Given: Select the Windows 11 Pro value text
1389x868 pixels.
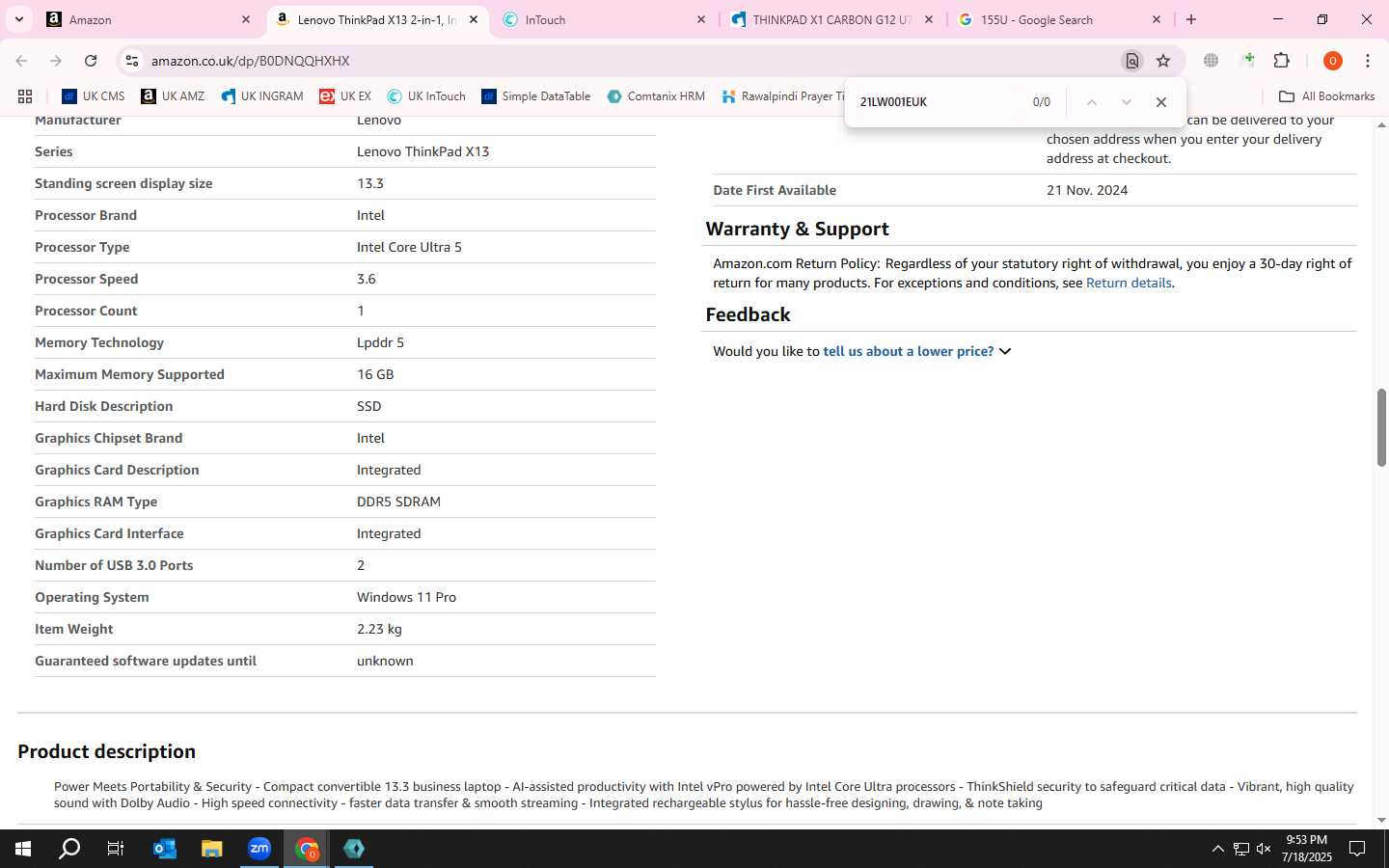Looking at the screenshot, I should click(x=406, y=597).
